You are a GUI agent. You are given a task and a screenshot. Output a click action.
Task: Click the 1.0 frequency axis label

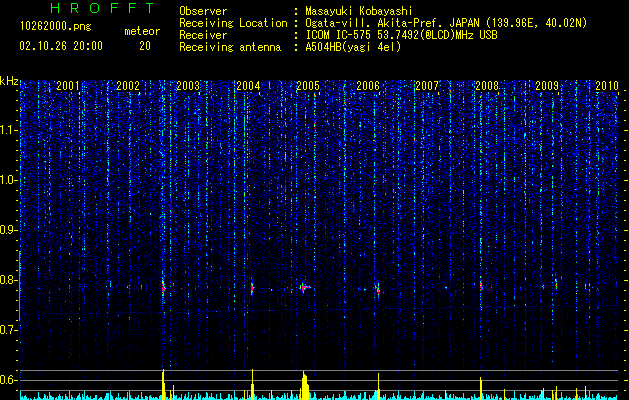[x=9, y=180]
